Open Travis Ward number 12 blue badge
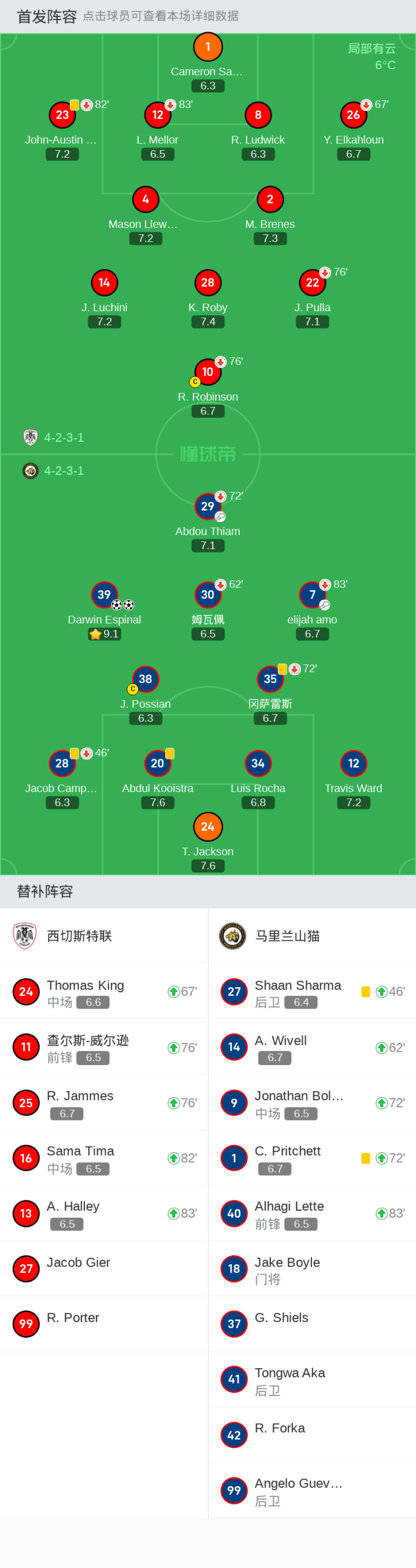 [353, 763]
